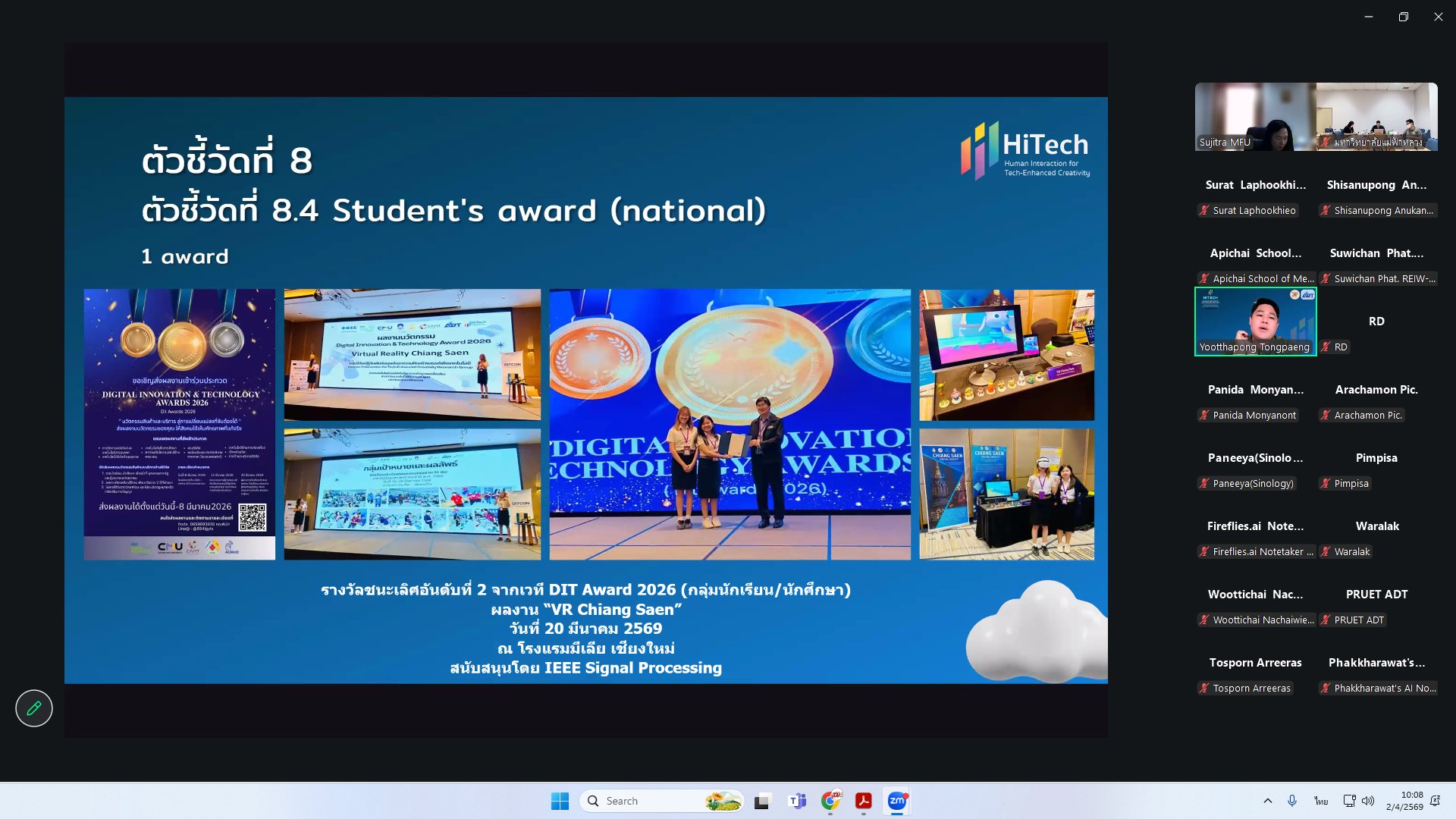Click the muted mic icon beside Surat Laphookhieo
The height and width of the screenshot is (819, 1456).
pyautogui.click(x=1204, y=211)
